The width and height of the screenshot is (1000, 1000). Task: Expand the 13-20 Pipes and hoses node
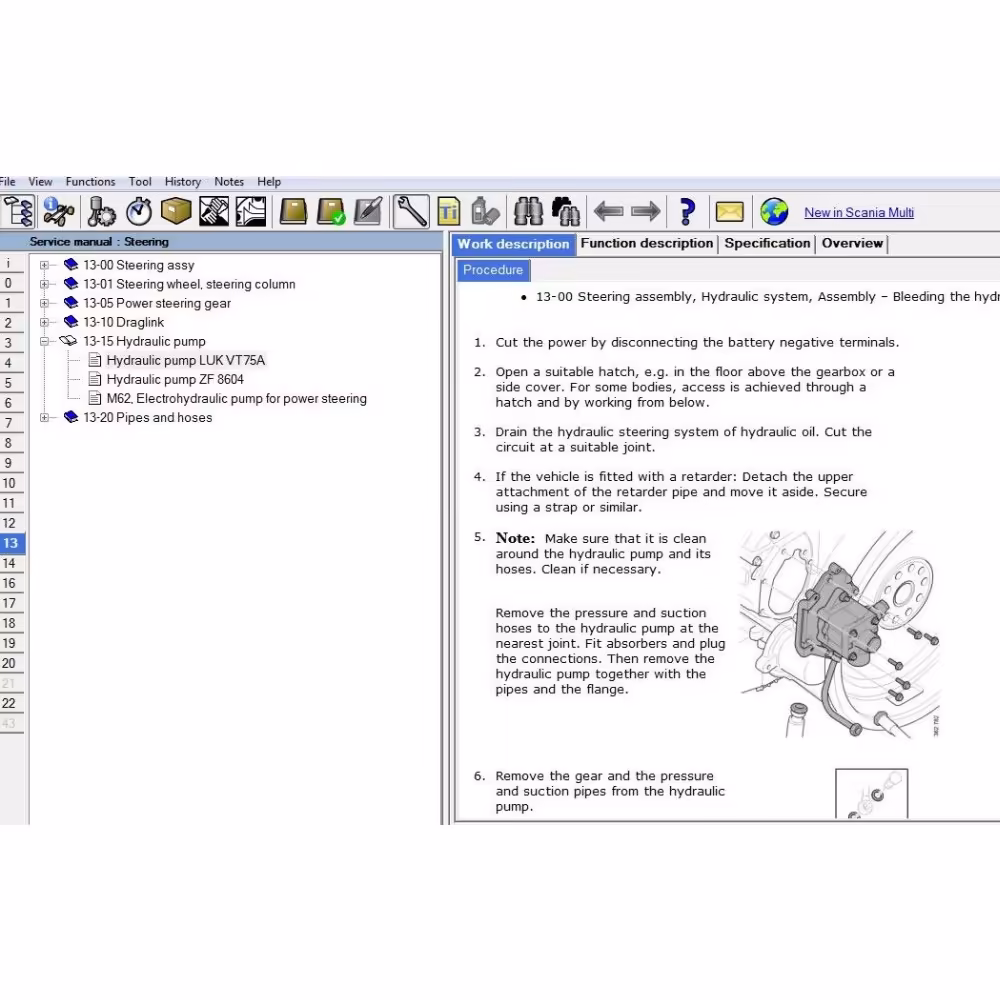click(44, 418)
